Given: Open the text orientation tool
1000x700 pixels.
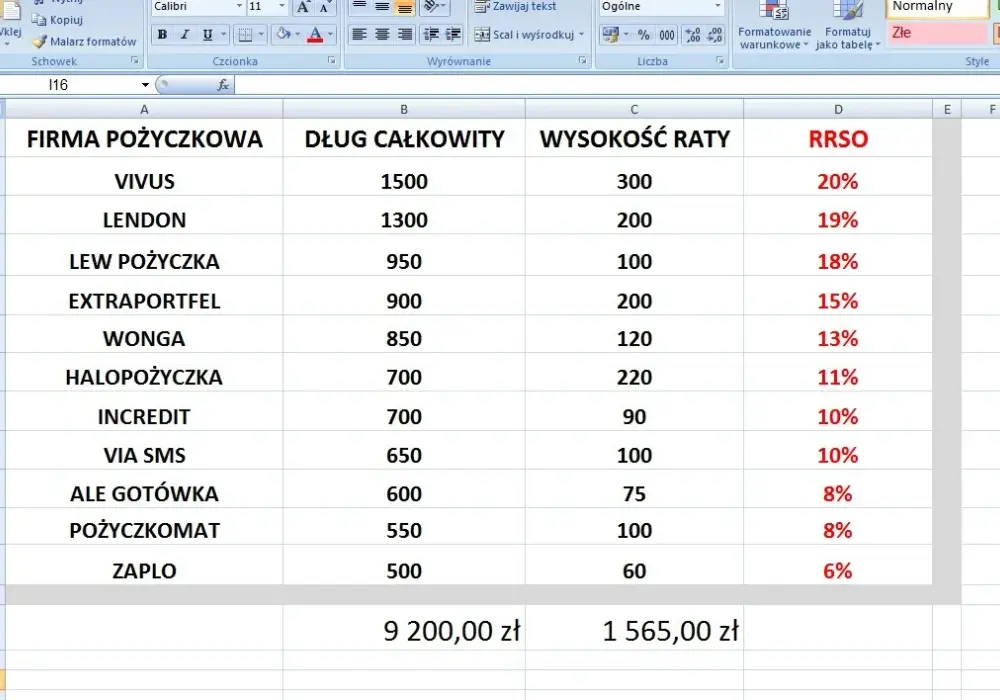Looking at the screenshot, I should [x=434, y=6].
